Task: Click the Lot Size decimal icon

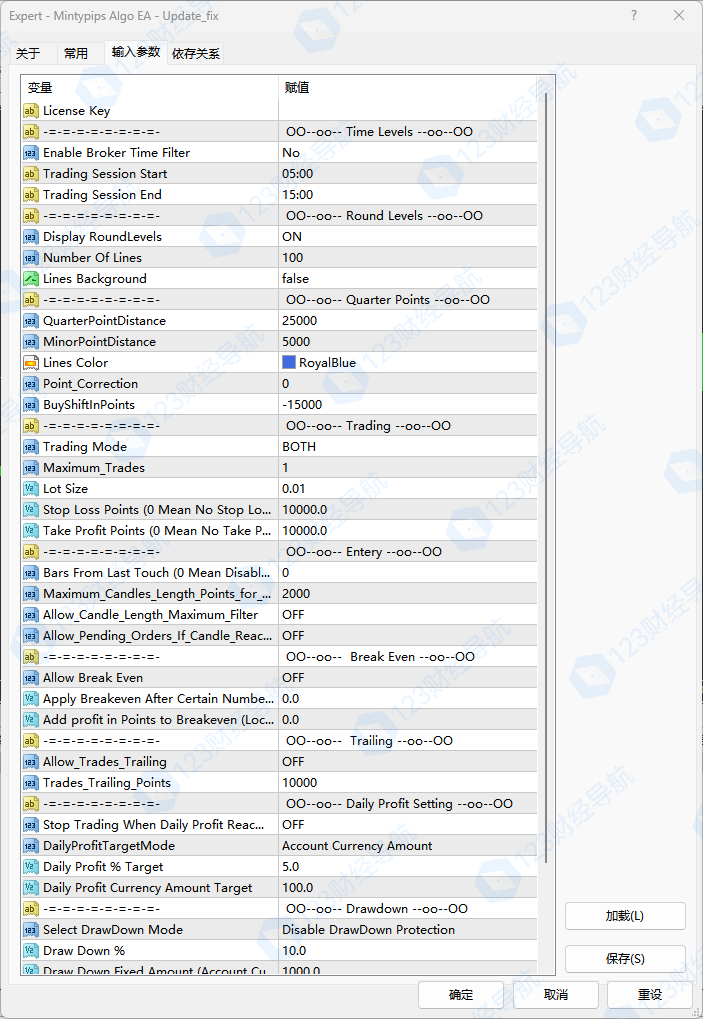Action: [x=31, y=489]
